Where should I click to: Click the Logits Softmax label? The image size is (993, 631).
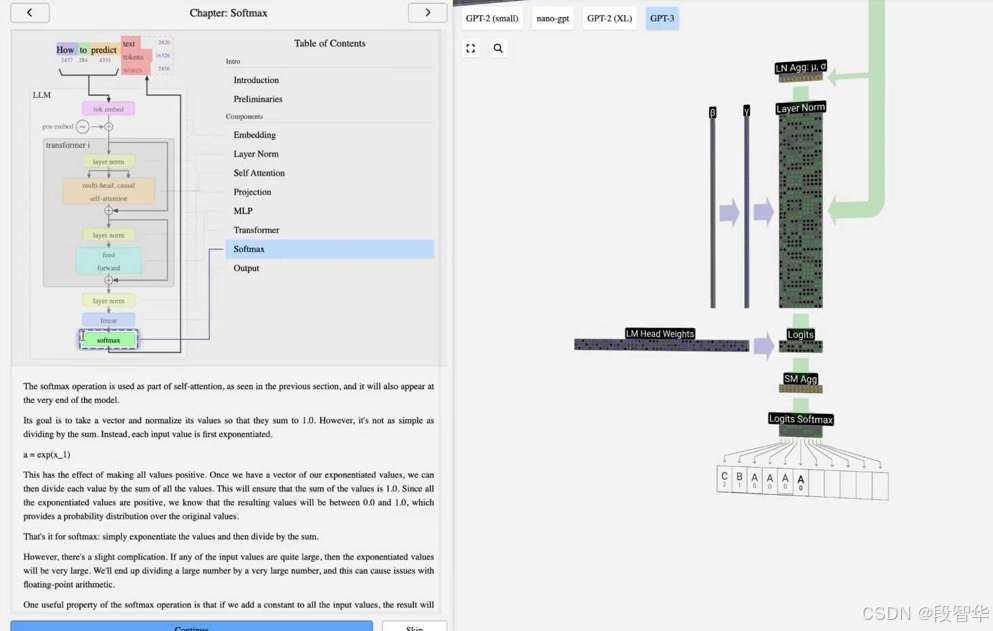(x=800, y=419)
